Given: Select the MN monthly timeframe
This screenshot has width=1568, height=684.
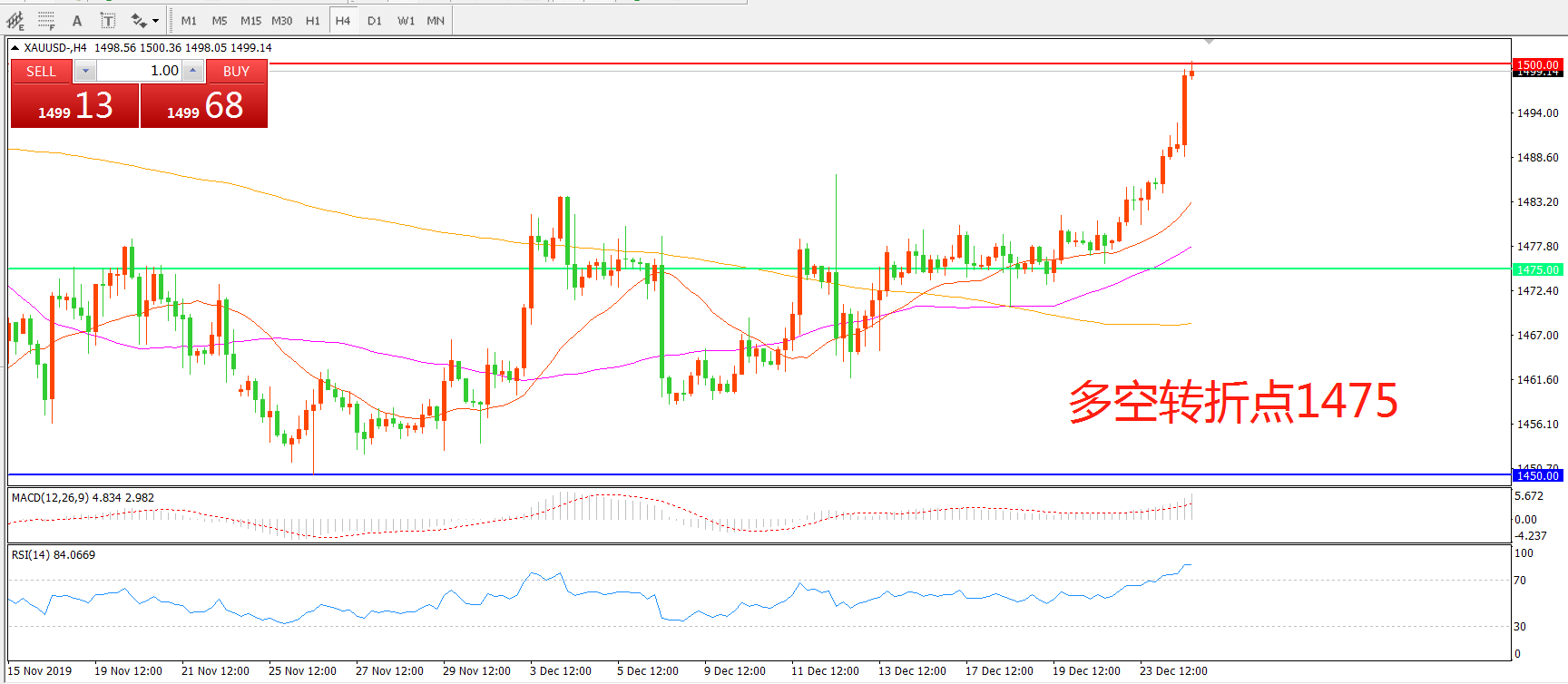Looking at the screenshot, I should (x=436, y=20).
